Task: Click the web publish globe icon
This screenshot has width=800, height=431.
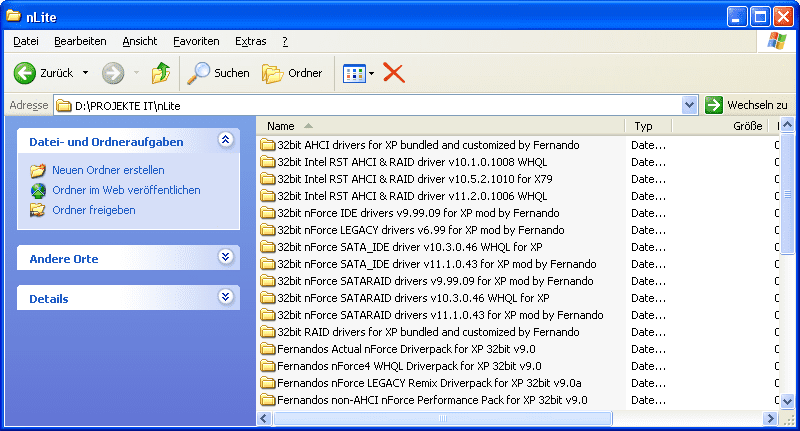Action: (38, 190)
